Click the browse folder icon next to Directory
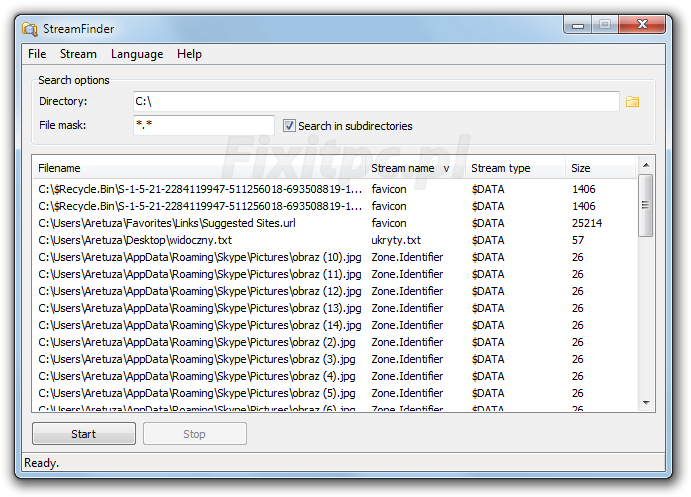Screen dimensions: 691x497 coord(632,102)
